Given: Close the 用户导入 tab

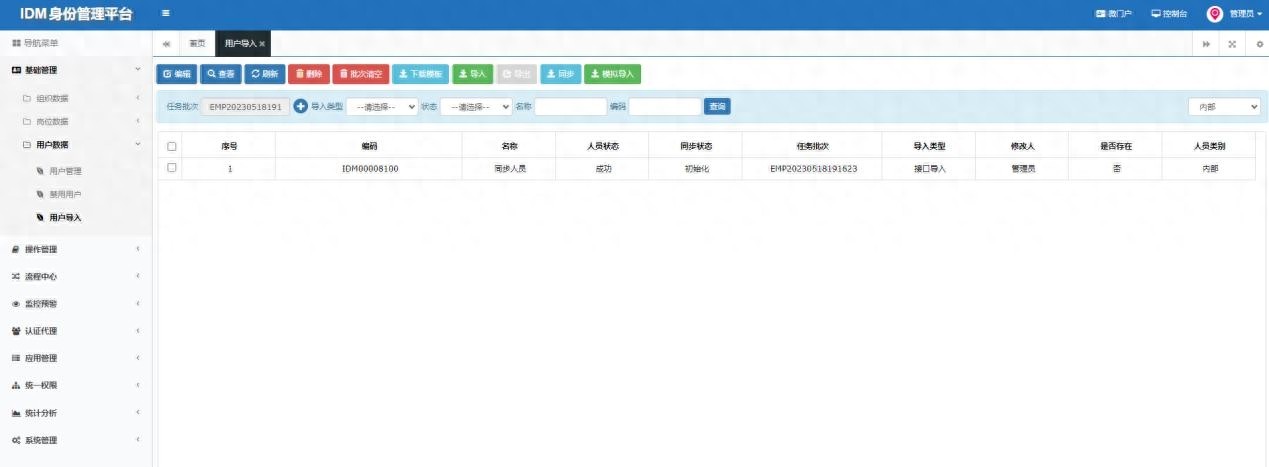Looking at the screenshot, I should click(262, 44).
